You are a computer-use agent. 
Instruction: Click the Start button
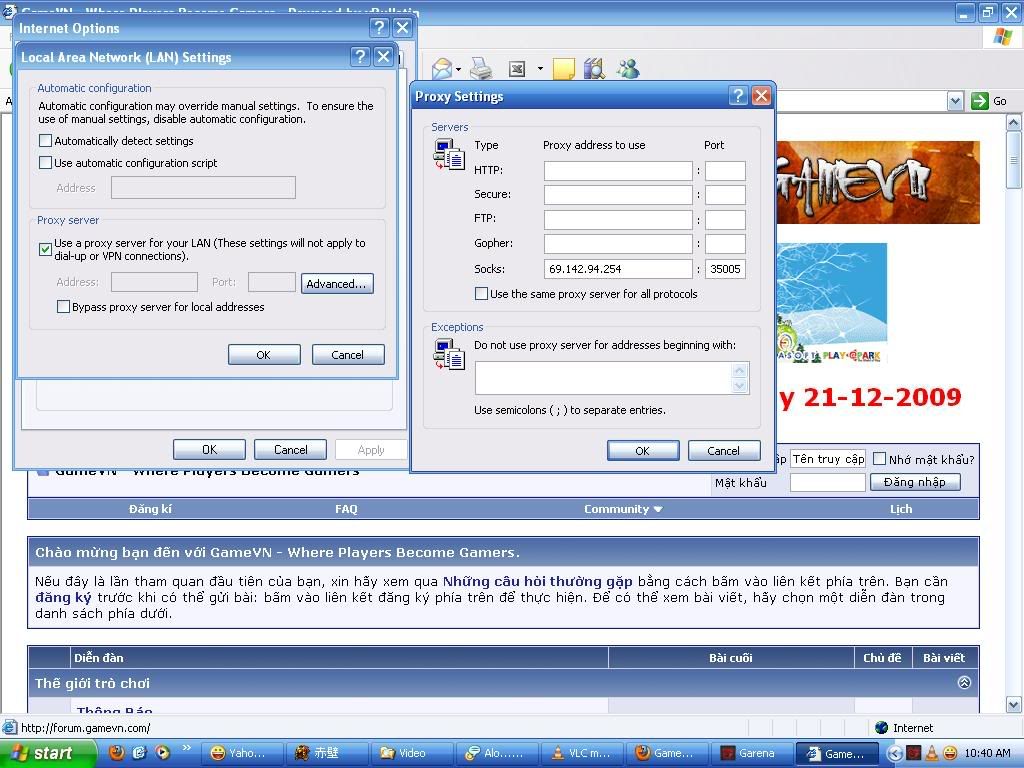coord(47,753)
